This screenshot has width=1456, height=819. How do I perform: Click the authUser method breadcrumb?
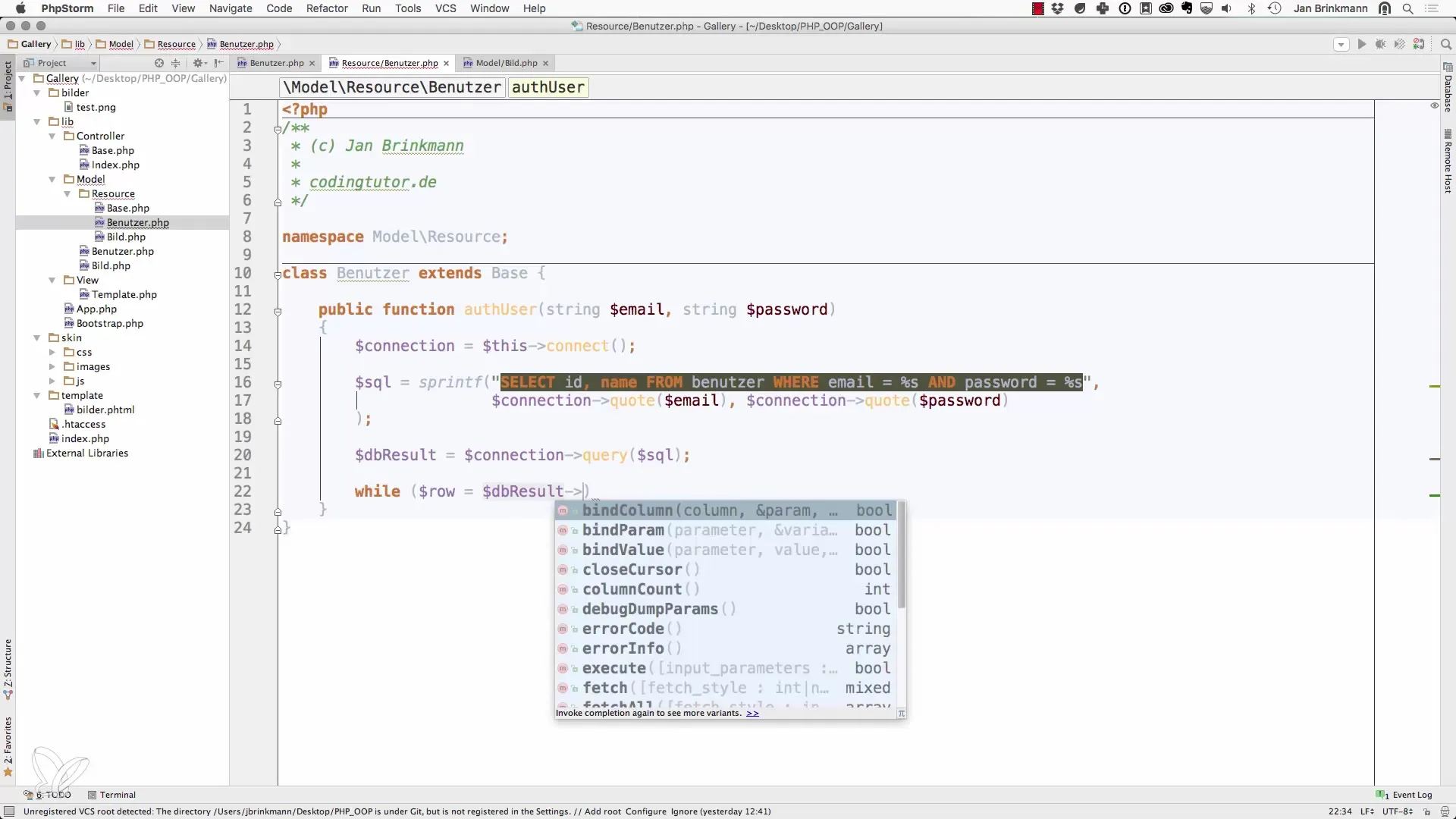(x=548, y=87)
